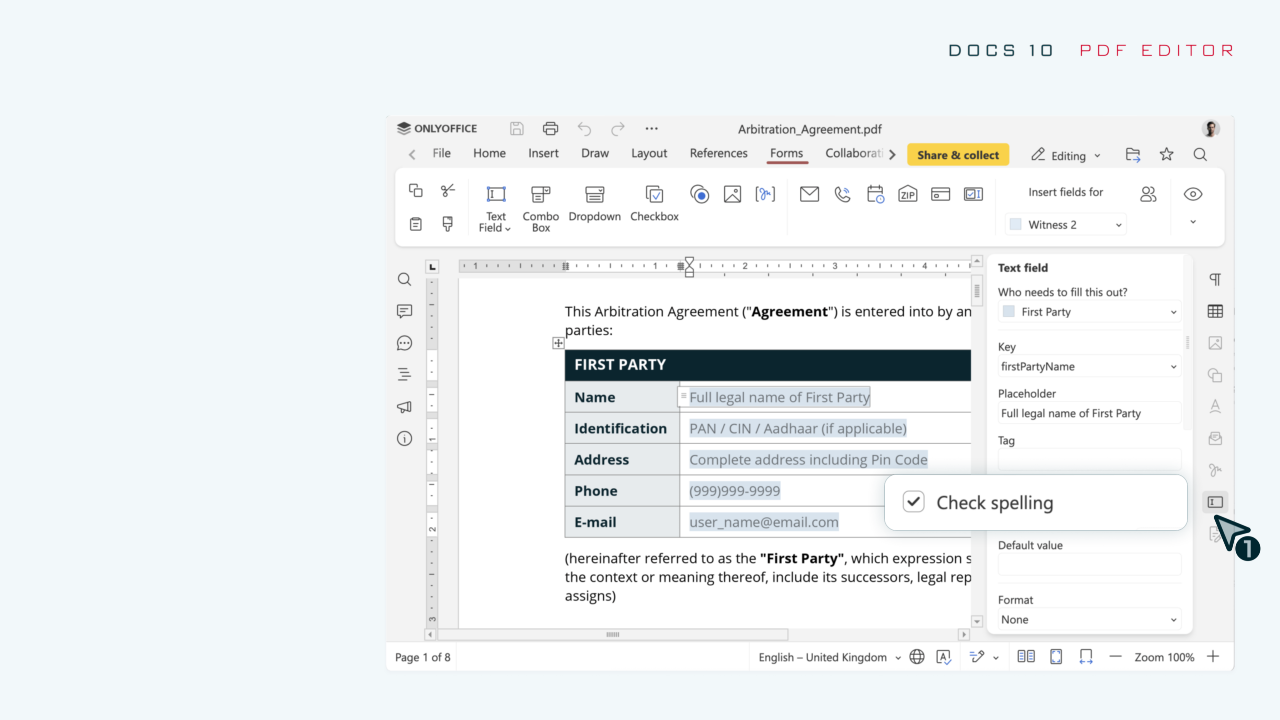This screenshot has width=1280, height=720.
Task: Switch to the Layout tab
Action: (649, 153)
